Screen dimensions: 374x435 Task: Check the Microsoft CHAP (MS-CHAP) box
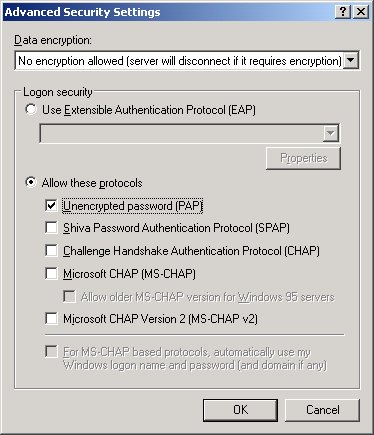[51, 273]
